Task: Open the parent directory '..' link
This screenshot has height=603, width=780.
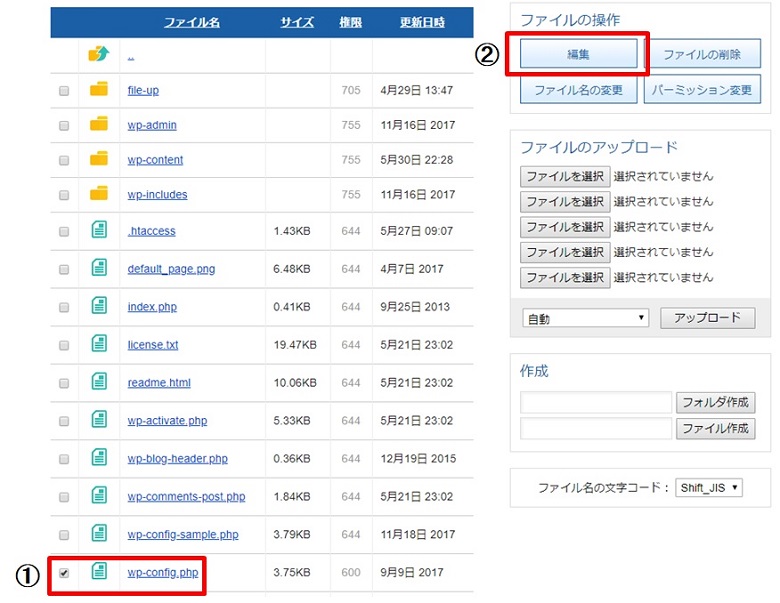Action: (131, 57)
